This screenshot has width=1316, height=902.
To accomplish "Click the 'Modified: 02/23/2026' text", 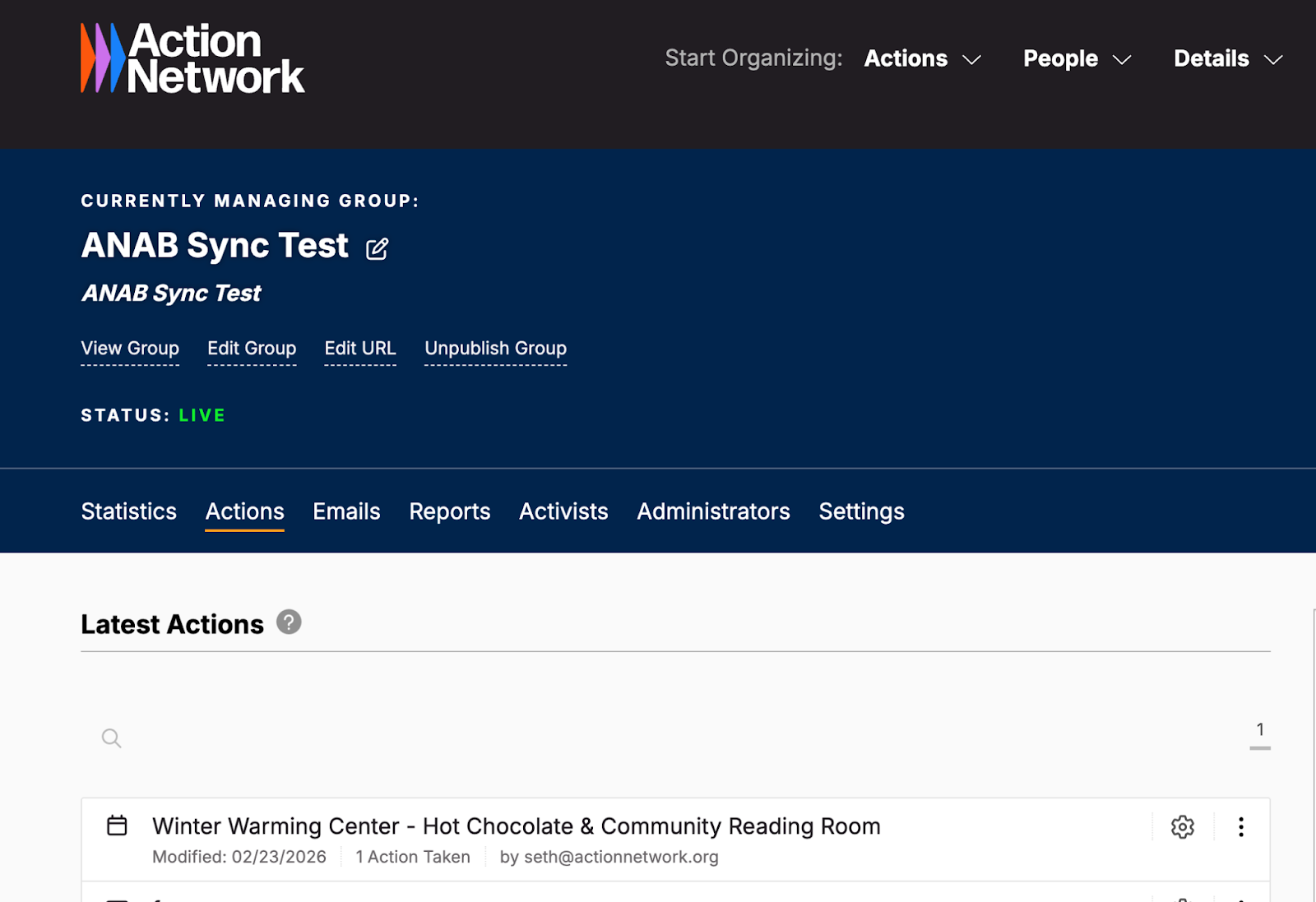I will click(239, 857).
